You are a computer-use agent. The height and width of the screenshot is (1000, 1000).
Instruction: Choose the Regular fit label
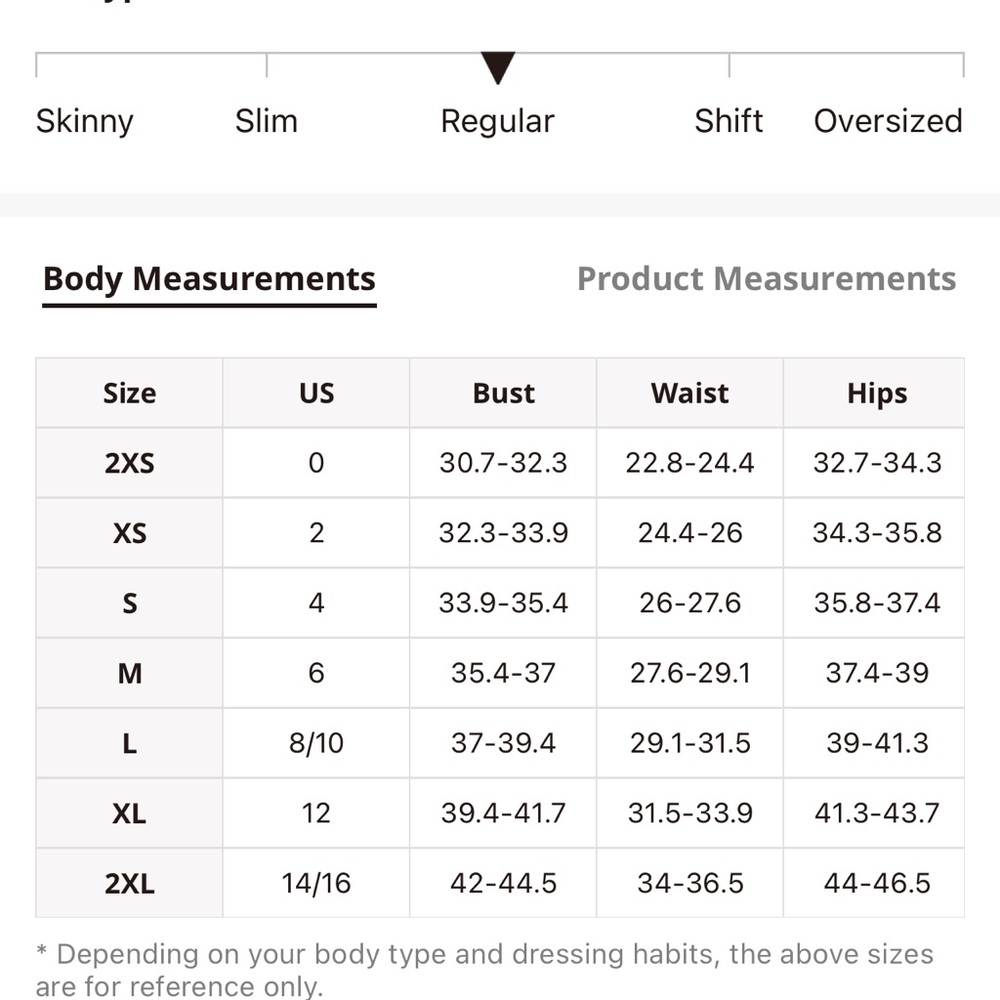(x=497, y=121)
